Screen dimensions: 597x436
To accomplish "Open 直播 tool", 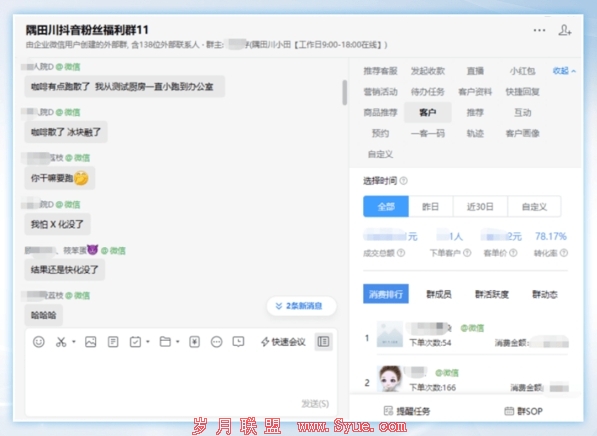I will (475, 71).
